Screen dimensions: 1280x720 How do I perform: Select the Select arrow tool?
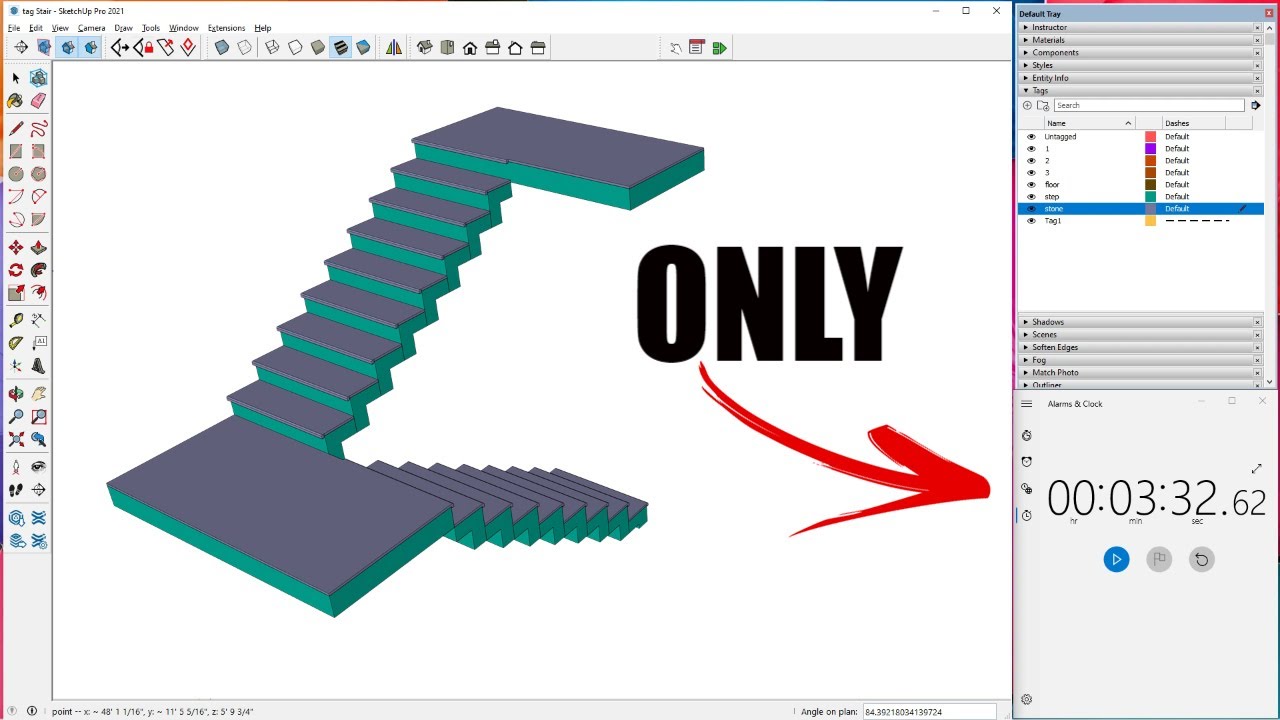click(16, 78)
